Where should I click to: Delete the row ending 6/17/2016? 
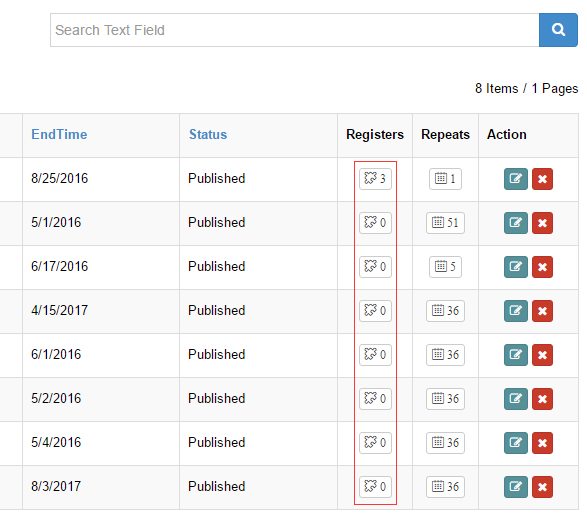click(542, 267)
